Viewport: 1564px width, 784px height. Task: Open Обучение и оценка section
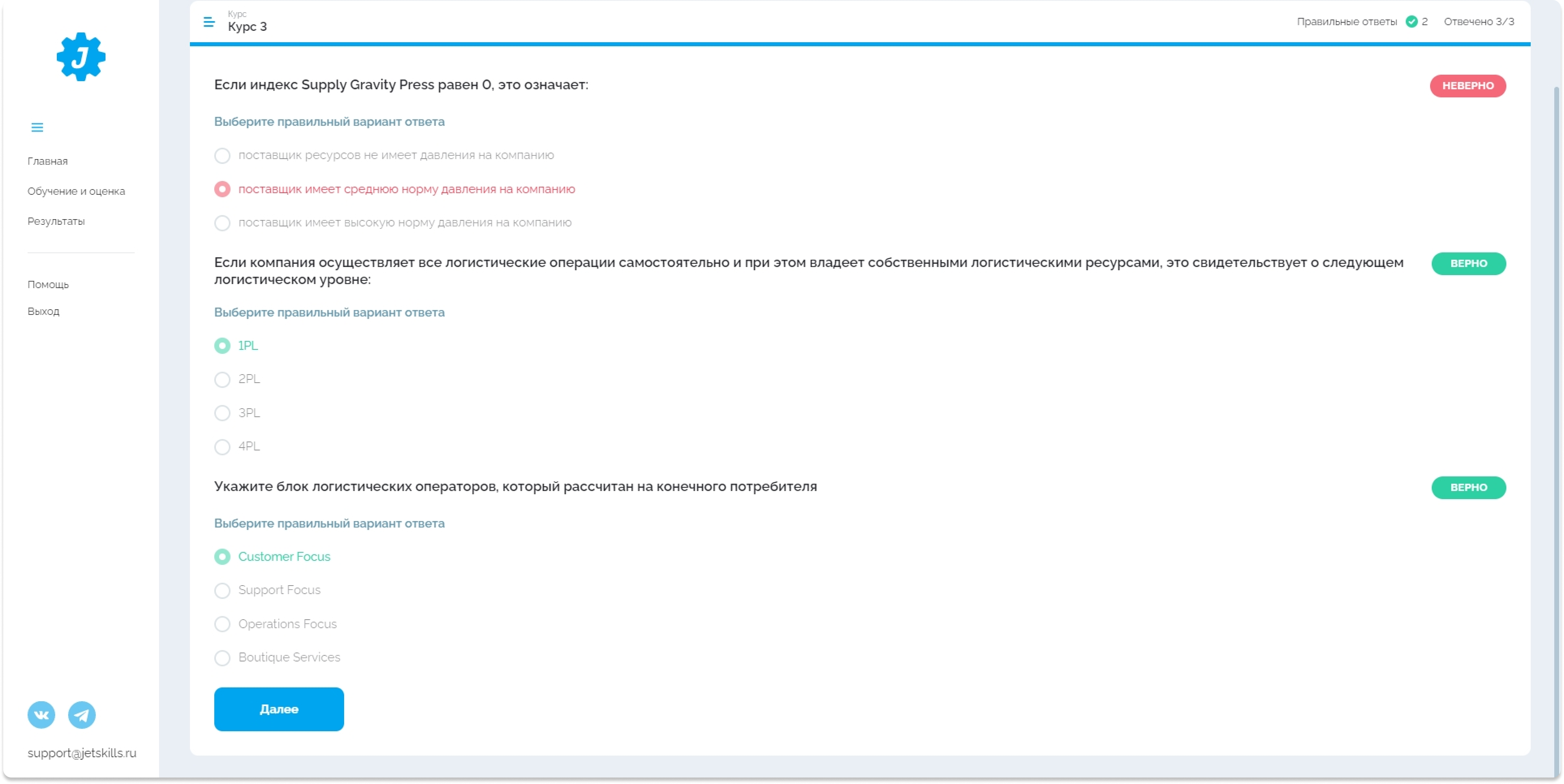click(x=76, y=191)
